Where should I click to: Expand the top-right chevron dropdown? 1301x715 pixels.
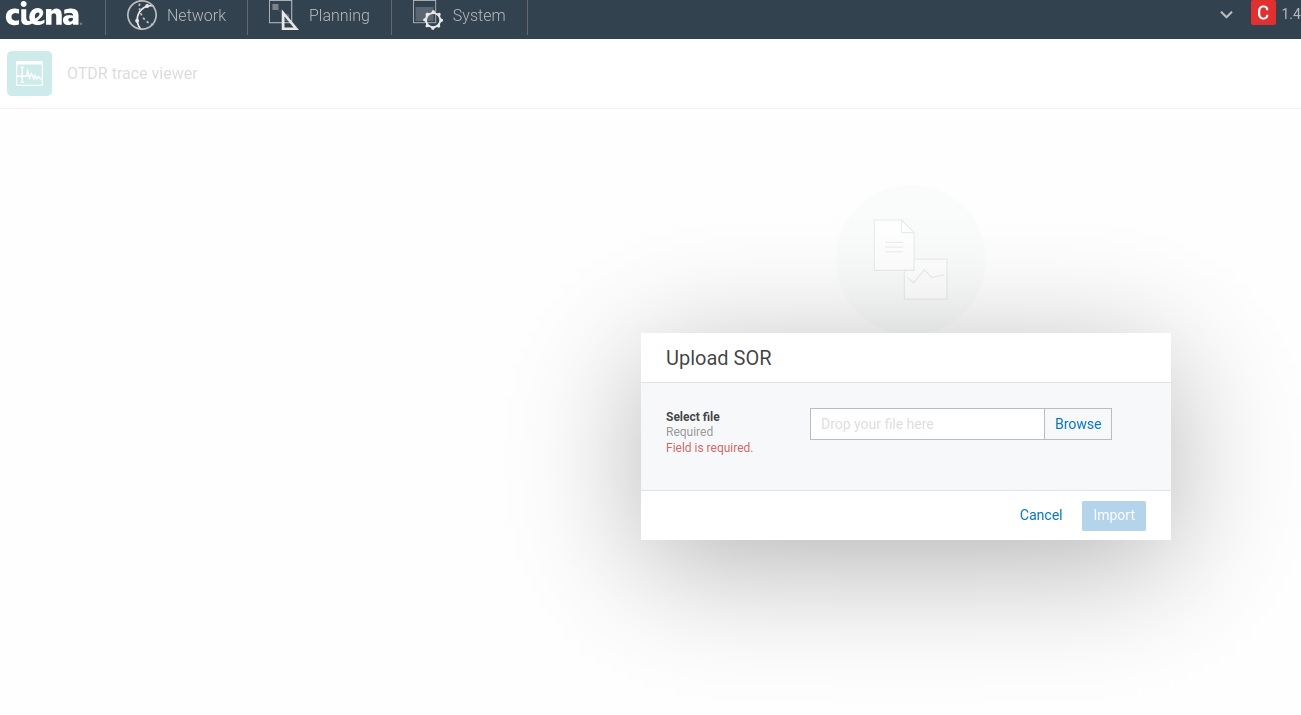[1226, 15]
